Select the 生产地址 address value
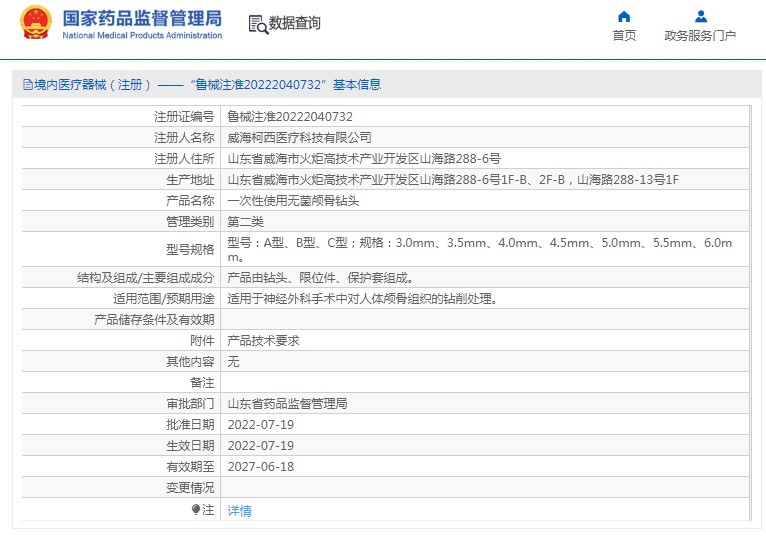 click(453, 180)
